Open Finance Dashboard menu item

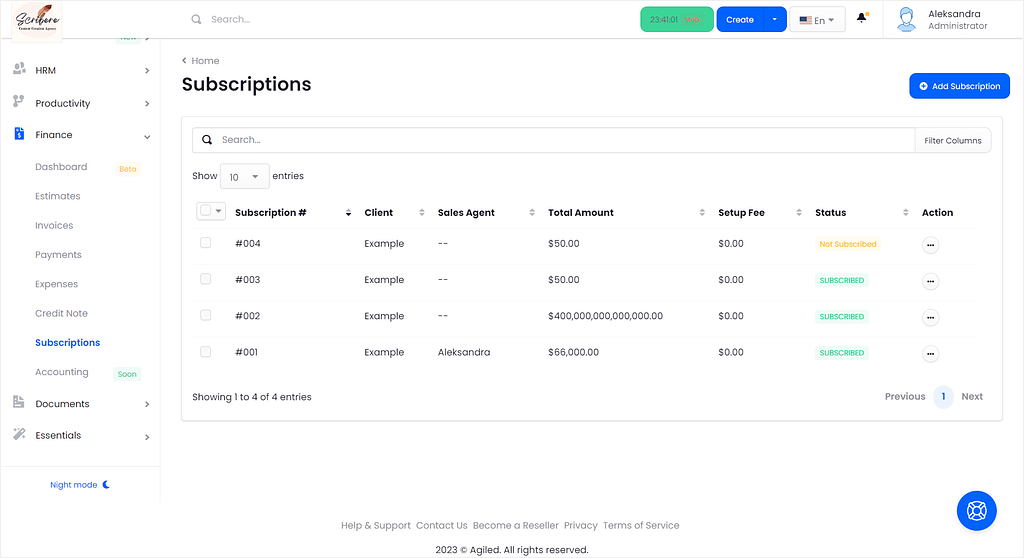point(61,167)
